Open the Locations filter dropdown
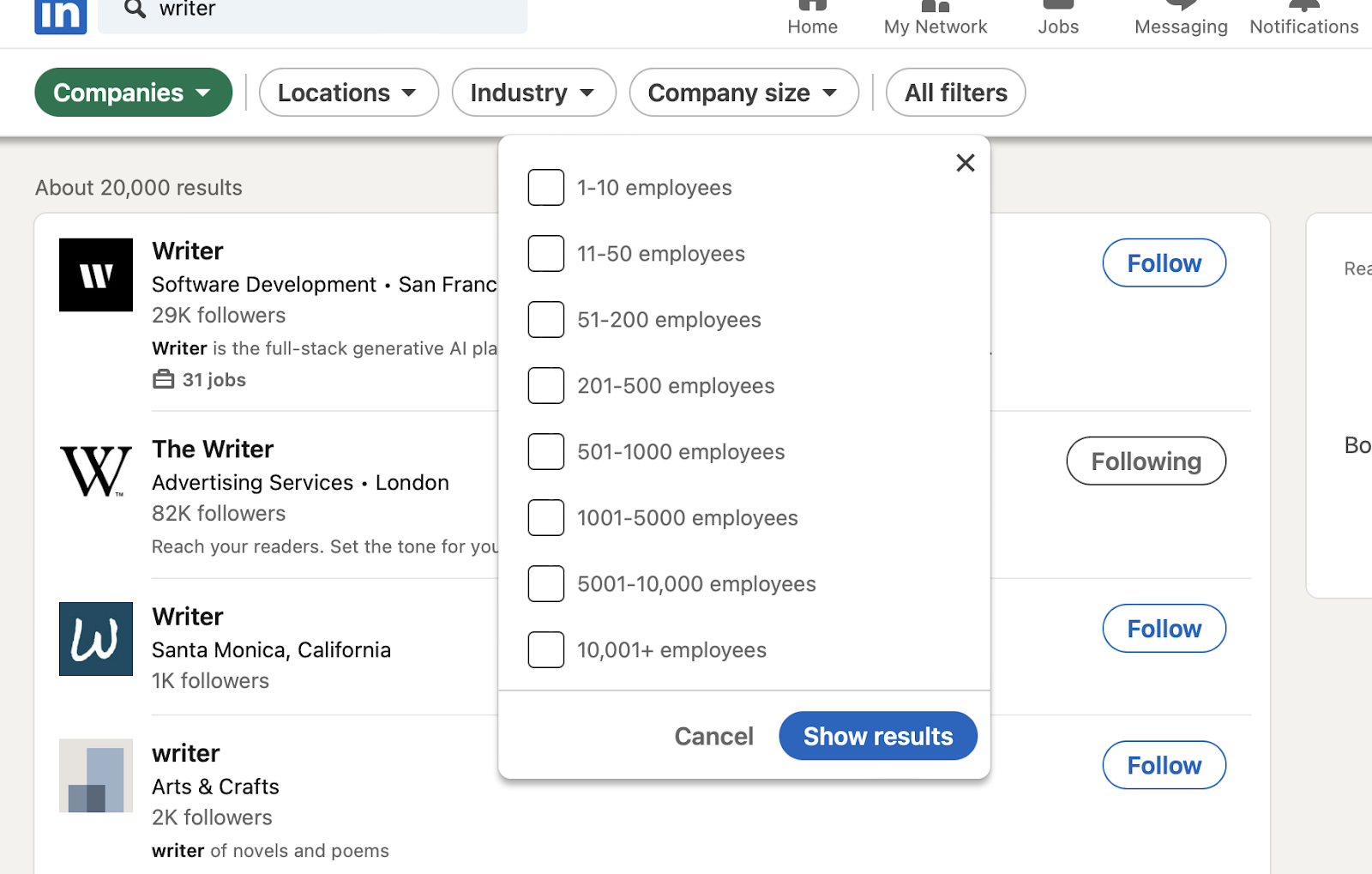 click(x=348, y=92)
